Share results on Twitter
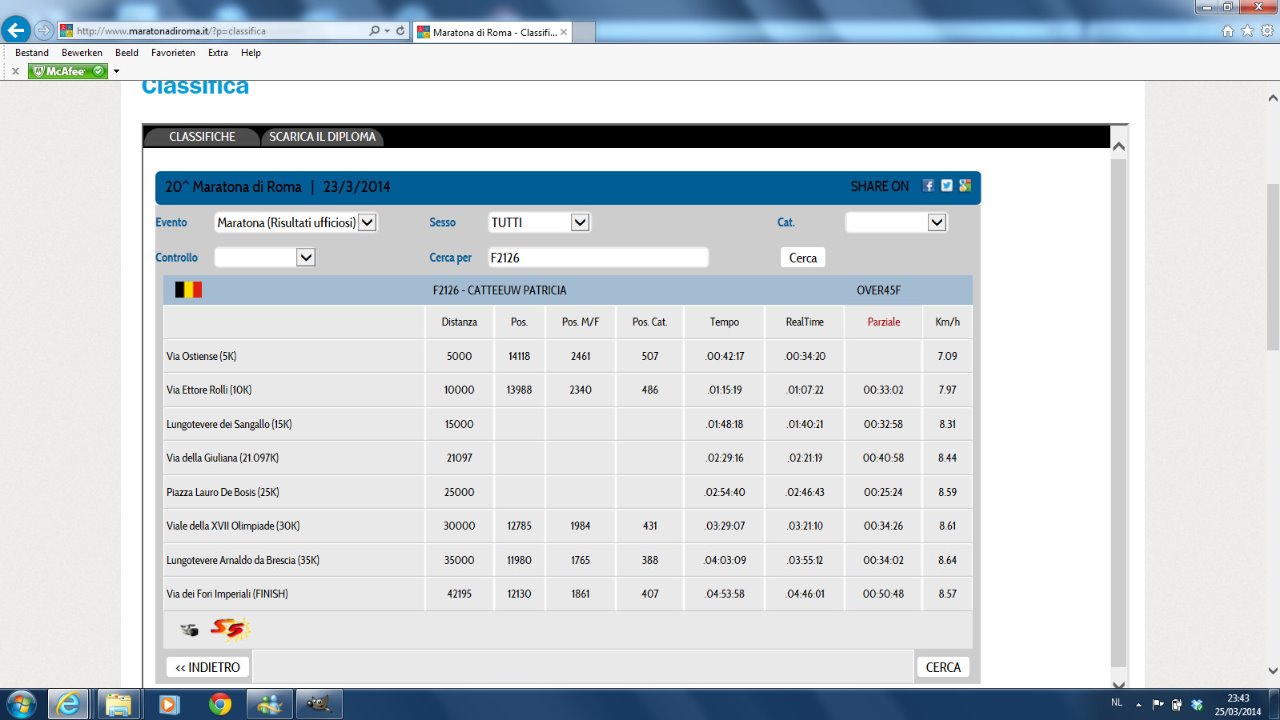Viewport: 1280px width, 720px height. coord(946,186)
